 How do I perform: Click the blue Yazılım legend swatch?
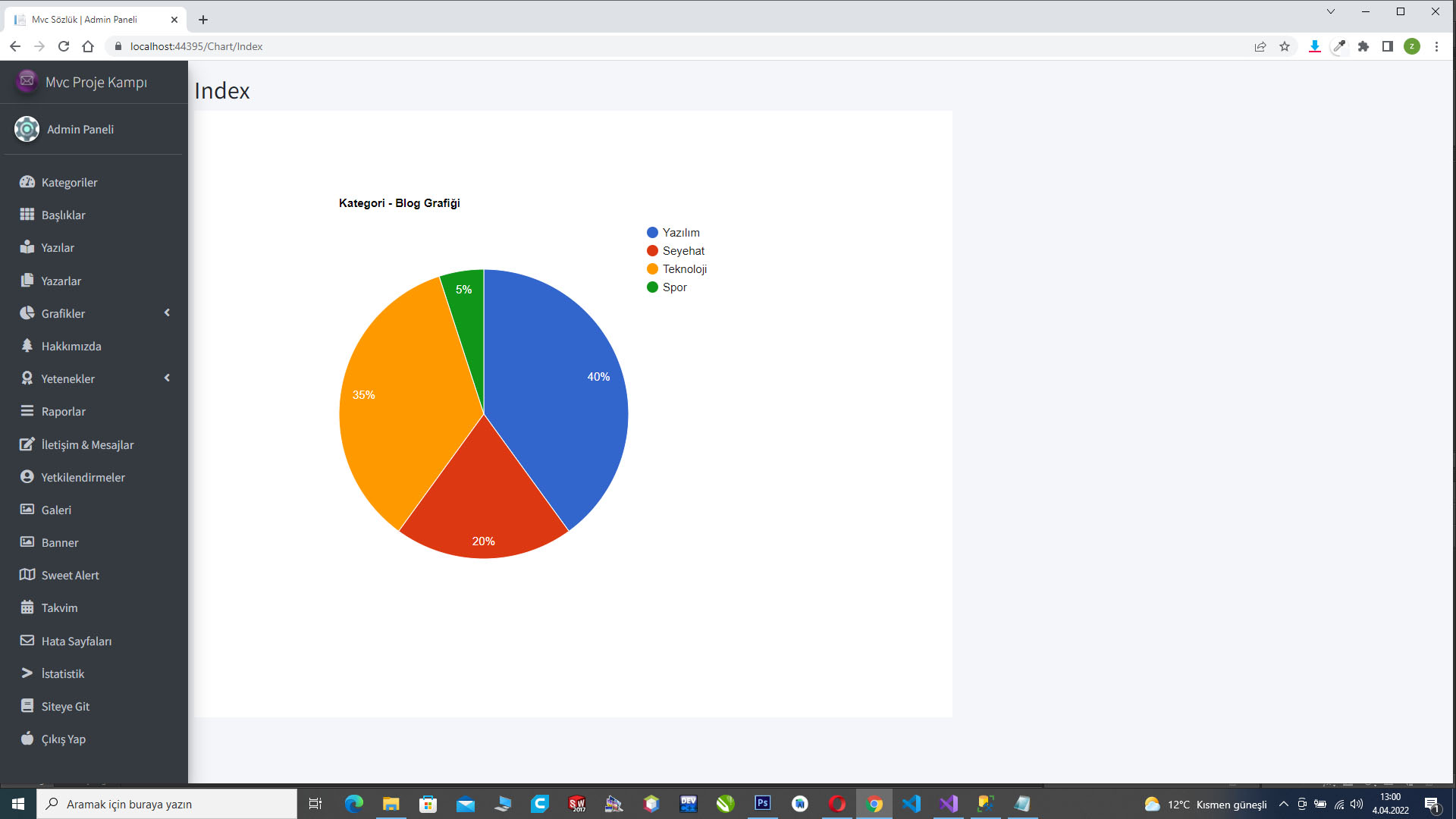(x=652, y=232)
